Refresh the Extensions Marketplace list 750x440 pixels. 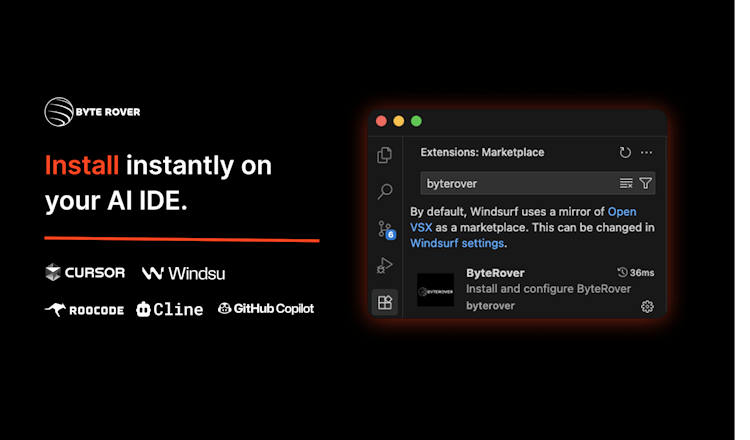click(625, 153)
